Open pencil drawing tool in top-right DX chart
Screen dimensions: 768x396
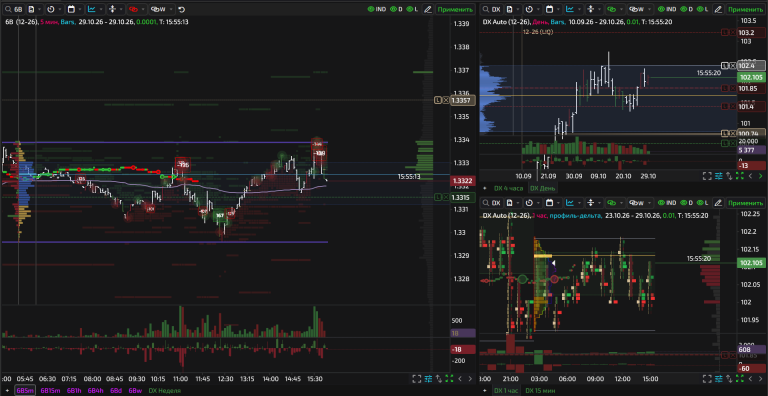pyautogui.click(x=718, y=9)
